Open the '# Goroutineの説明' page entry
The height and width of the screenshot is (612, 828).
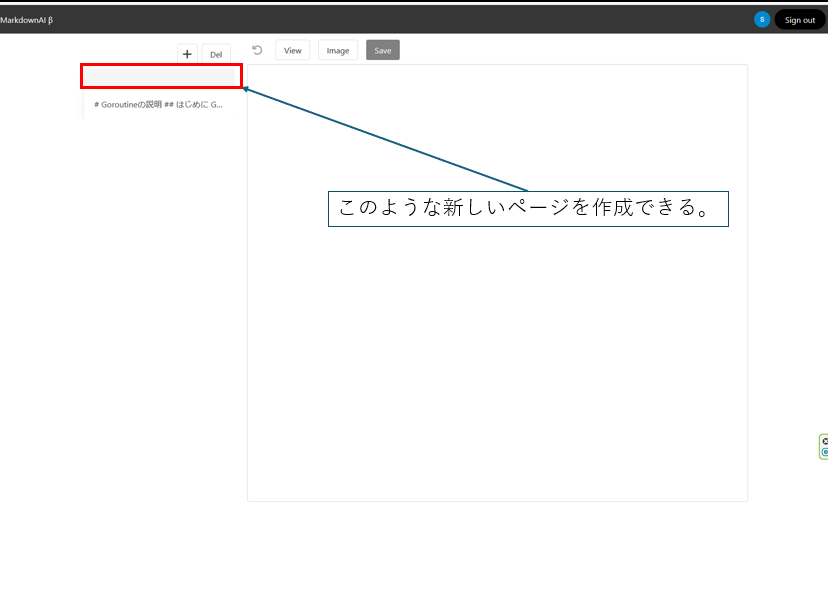[159, 105]
